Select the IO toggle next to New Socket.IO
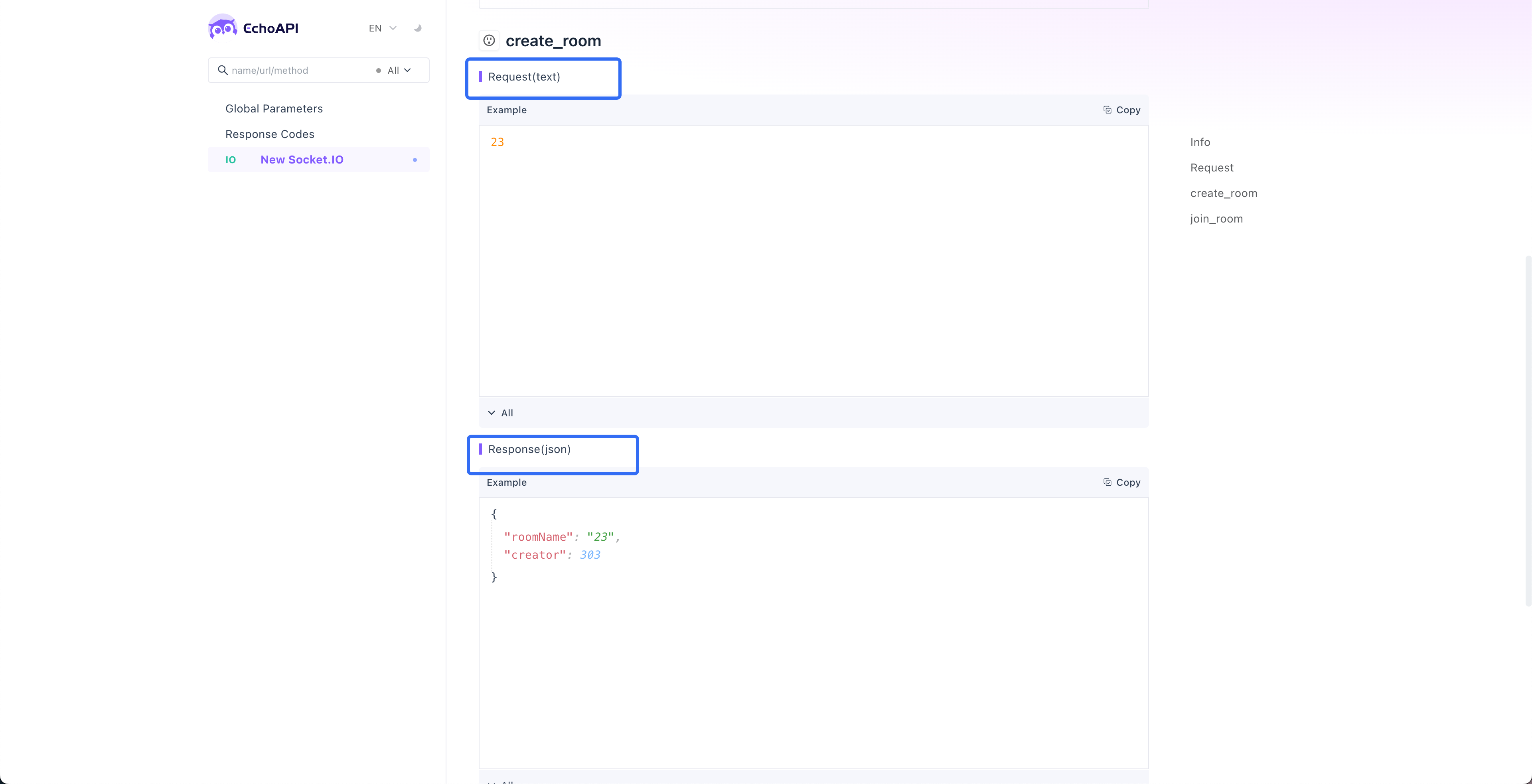The width and height of the screenshot is (1532, 784). (230, 159)
